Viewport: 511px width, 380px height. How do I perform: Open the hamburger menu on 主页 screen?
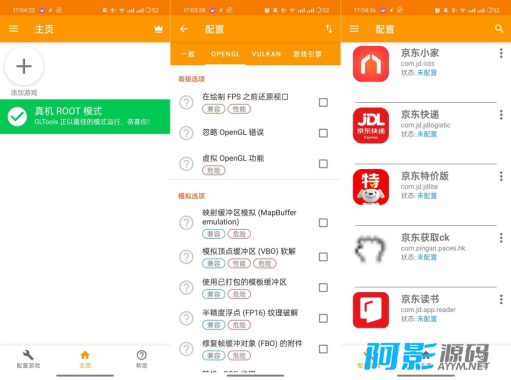coord(13,29)
